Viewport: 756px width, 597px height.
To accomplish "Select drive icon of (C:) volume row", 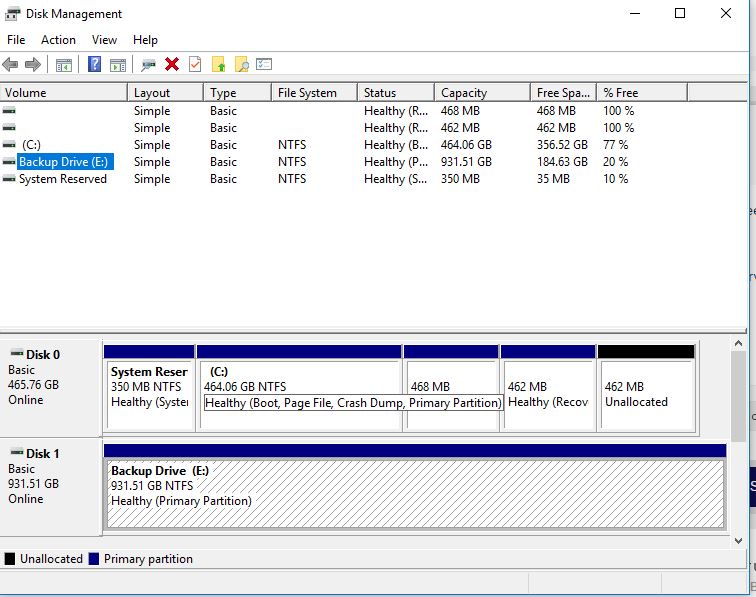I will (9, 145).
